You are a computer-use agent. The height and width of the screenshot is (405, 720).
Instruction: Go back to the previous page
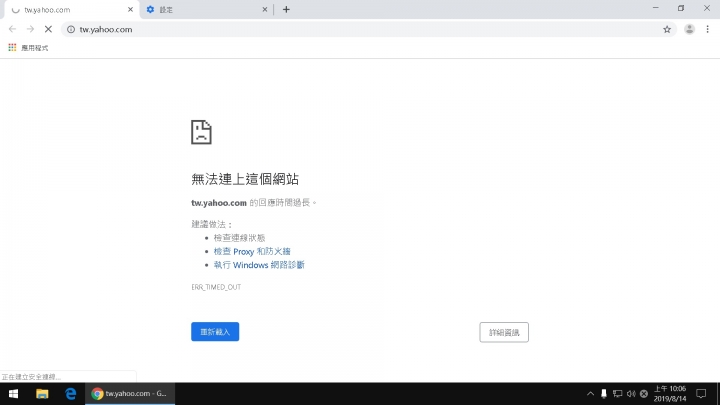12,29
